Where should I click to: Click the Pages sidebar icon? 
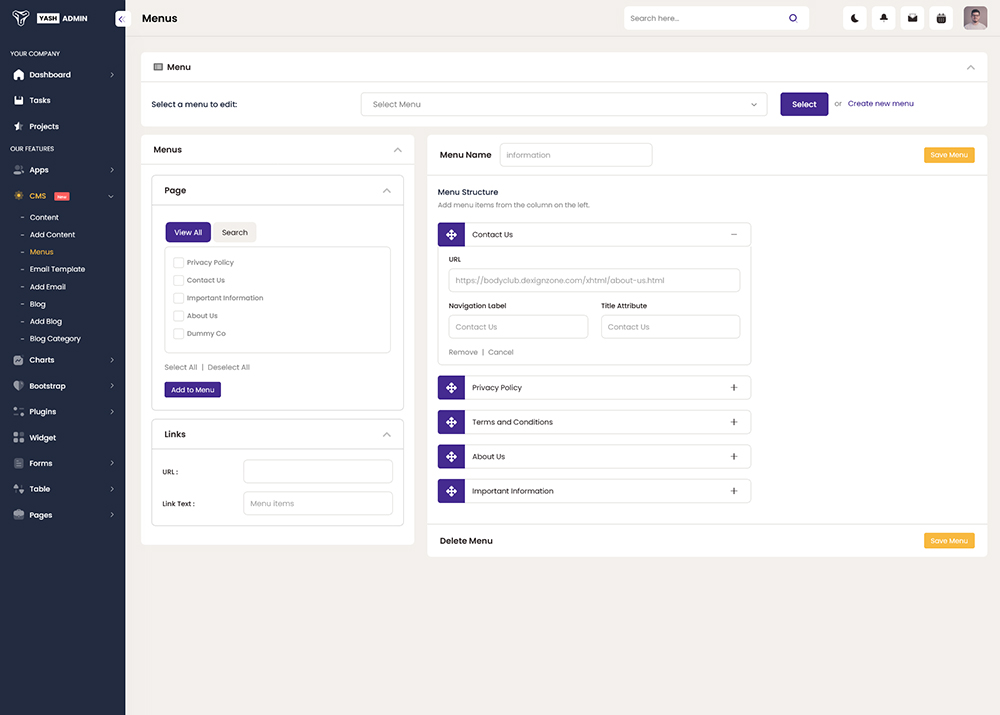pos(18,515)
